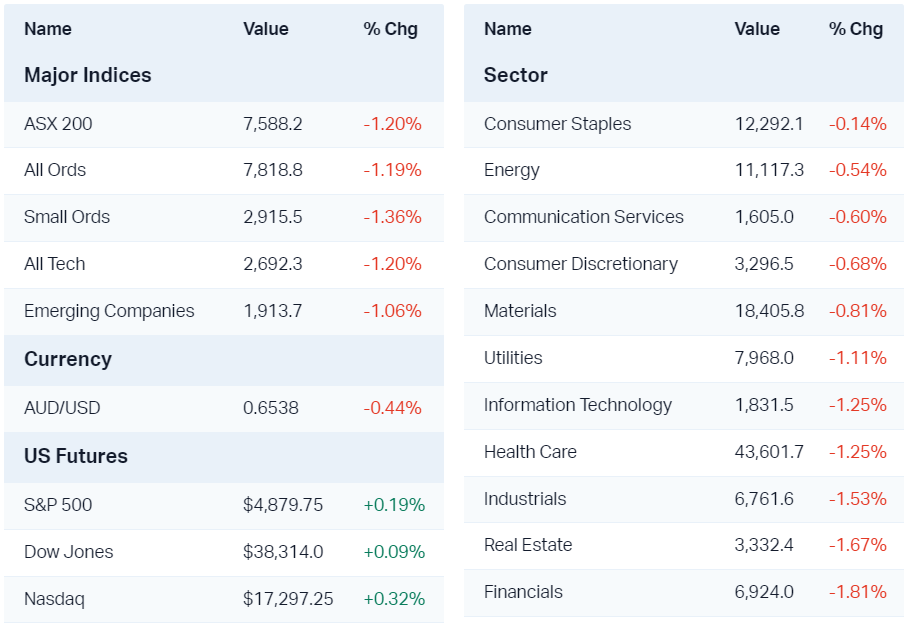
Task: Select the Materials sector name
Action: tap(520, 311)
